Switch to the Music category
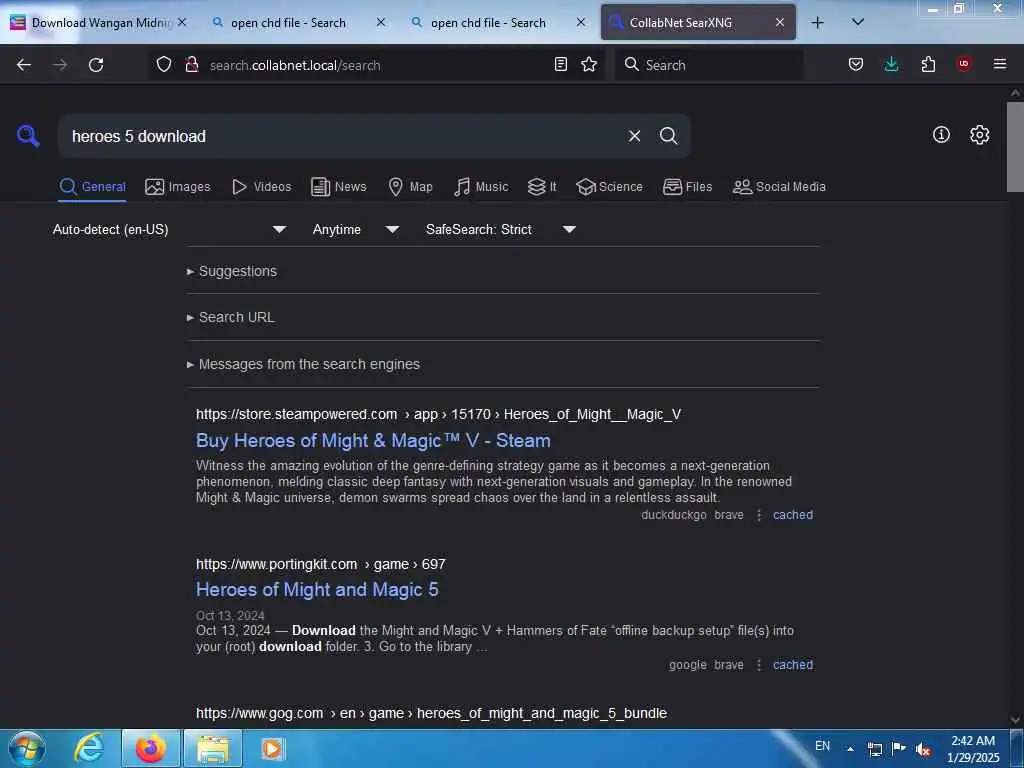 click(481, 187)
